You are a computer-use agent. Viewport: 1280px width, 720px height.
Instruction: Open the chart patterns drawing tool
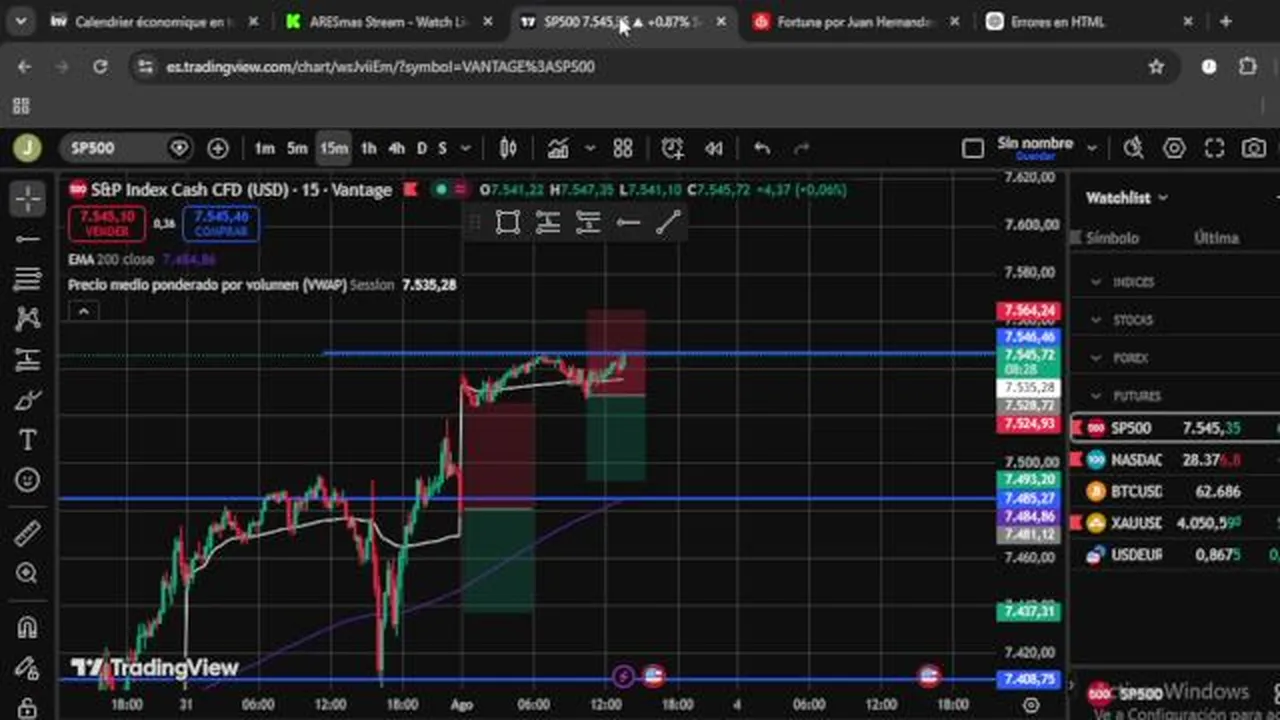click(28, 319)
